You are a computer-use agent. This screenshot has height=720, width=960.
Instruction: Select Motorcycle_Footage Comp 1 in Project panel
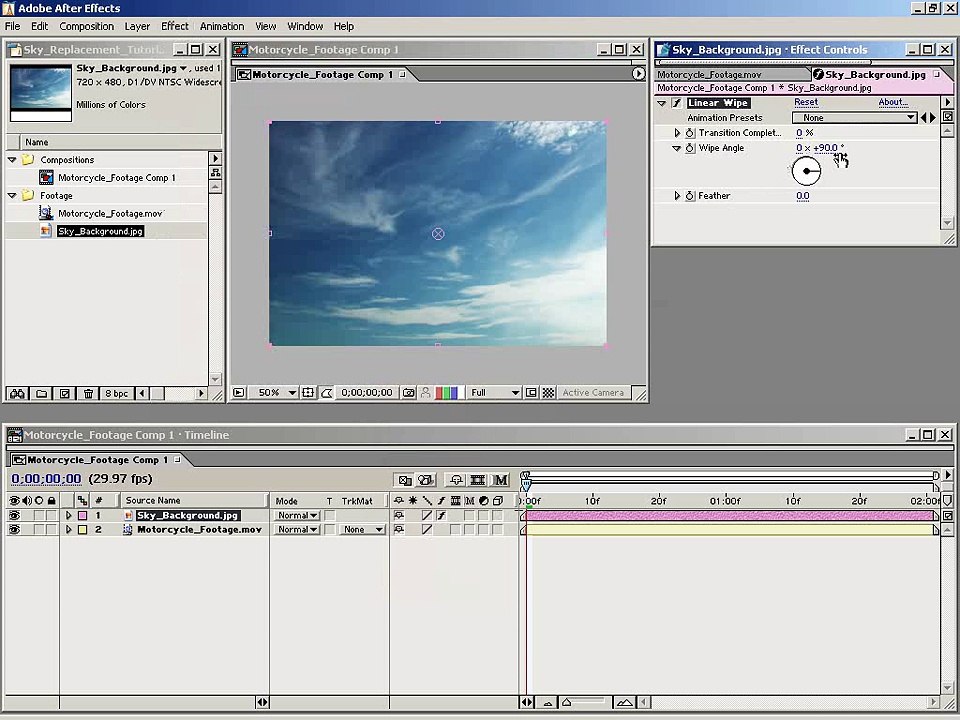pyautogui.click(x=116, y=178)
